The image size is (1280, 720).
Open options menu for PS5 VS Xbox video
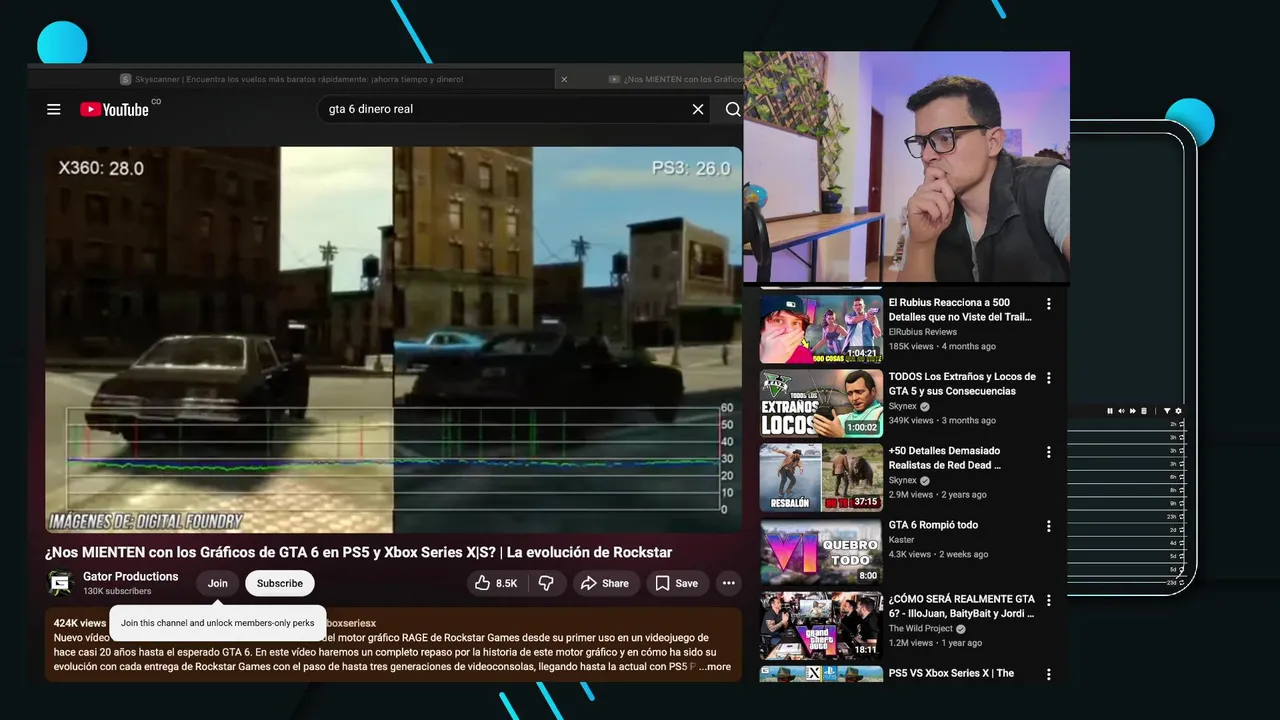click(1048, 674)
